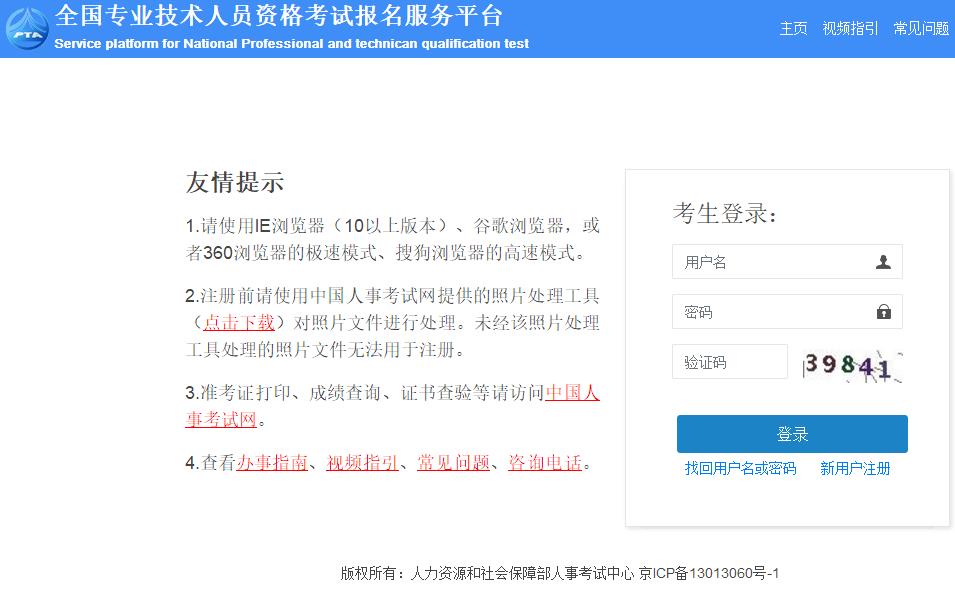Viewport: 955px width, 591px height.
Task: Open the 常见问题 header menu item
Action: pos(921,29)
